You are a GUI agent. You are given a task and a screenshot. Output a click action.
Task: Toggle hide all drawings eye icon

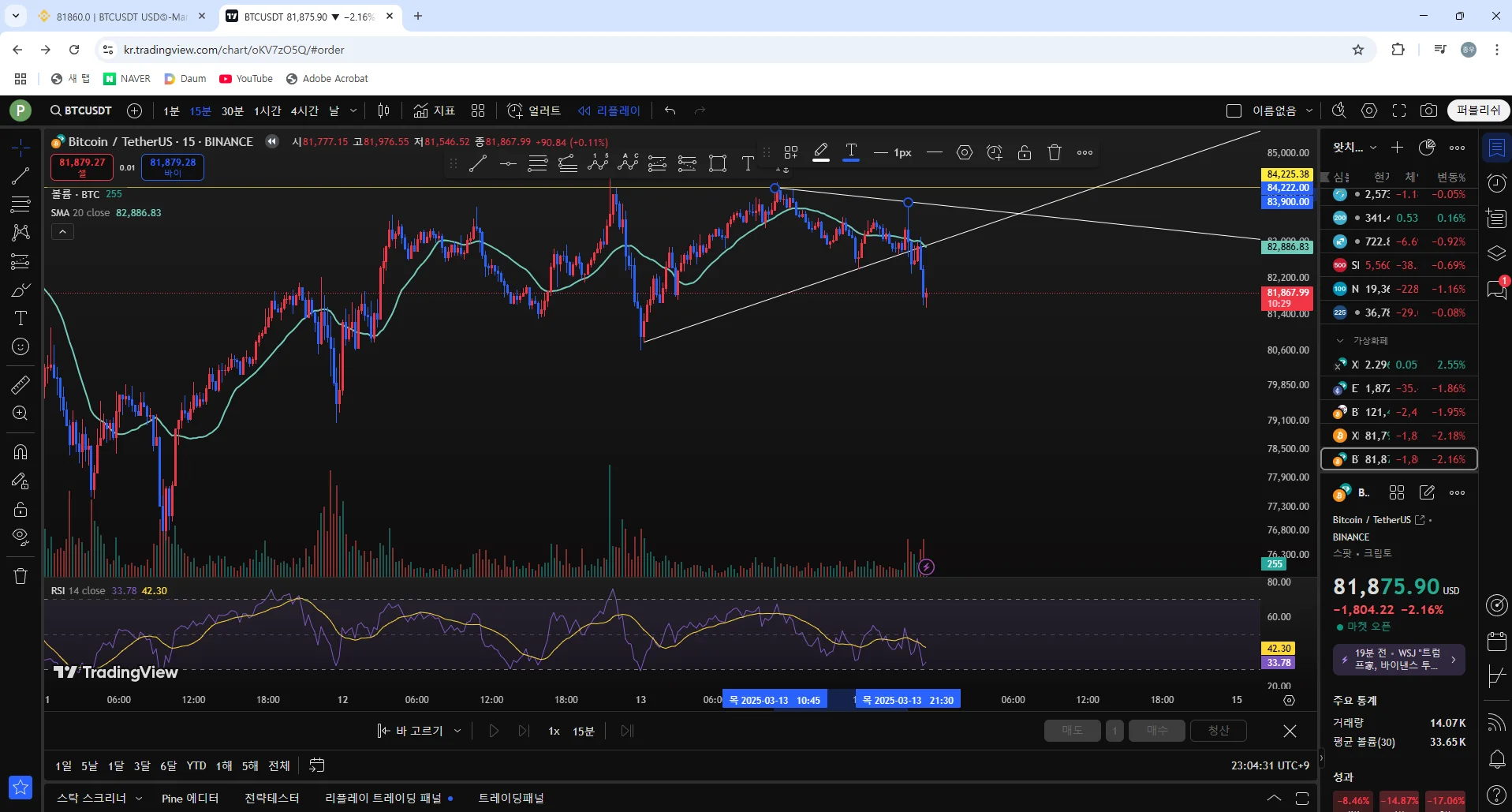click(21, 537)
